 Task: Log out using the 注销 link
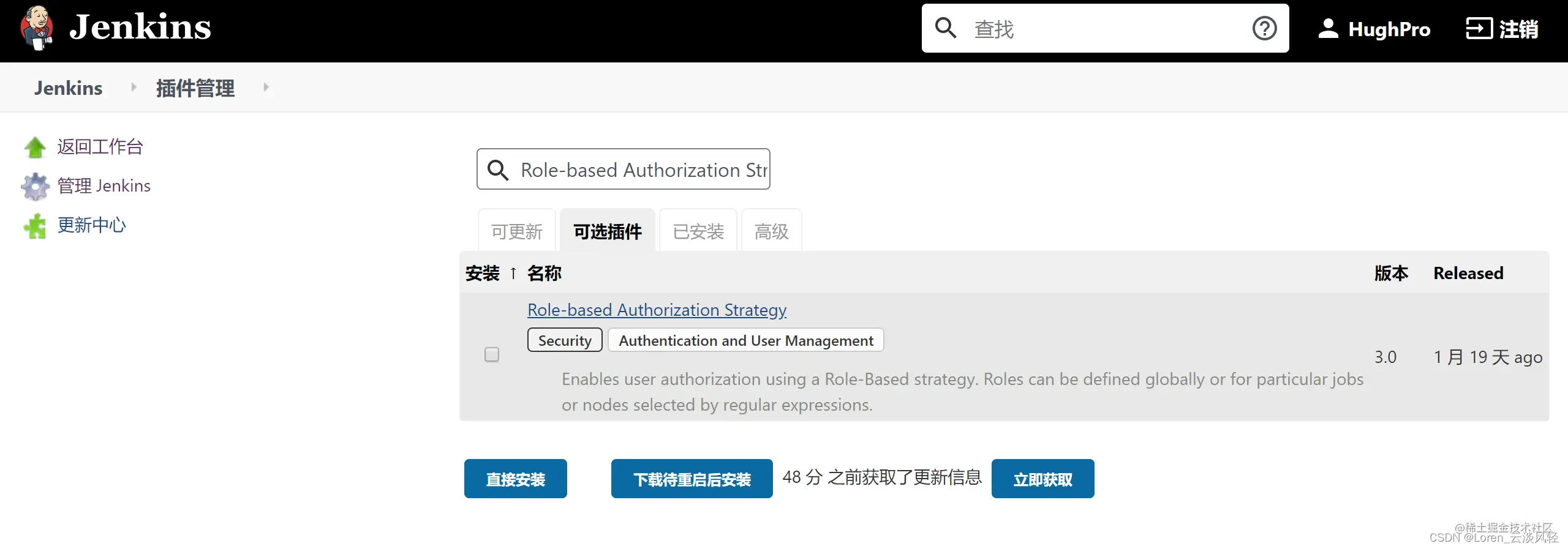[1518, 29]
